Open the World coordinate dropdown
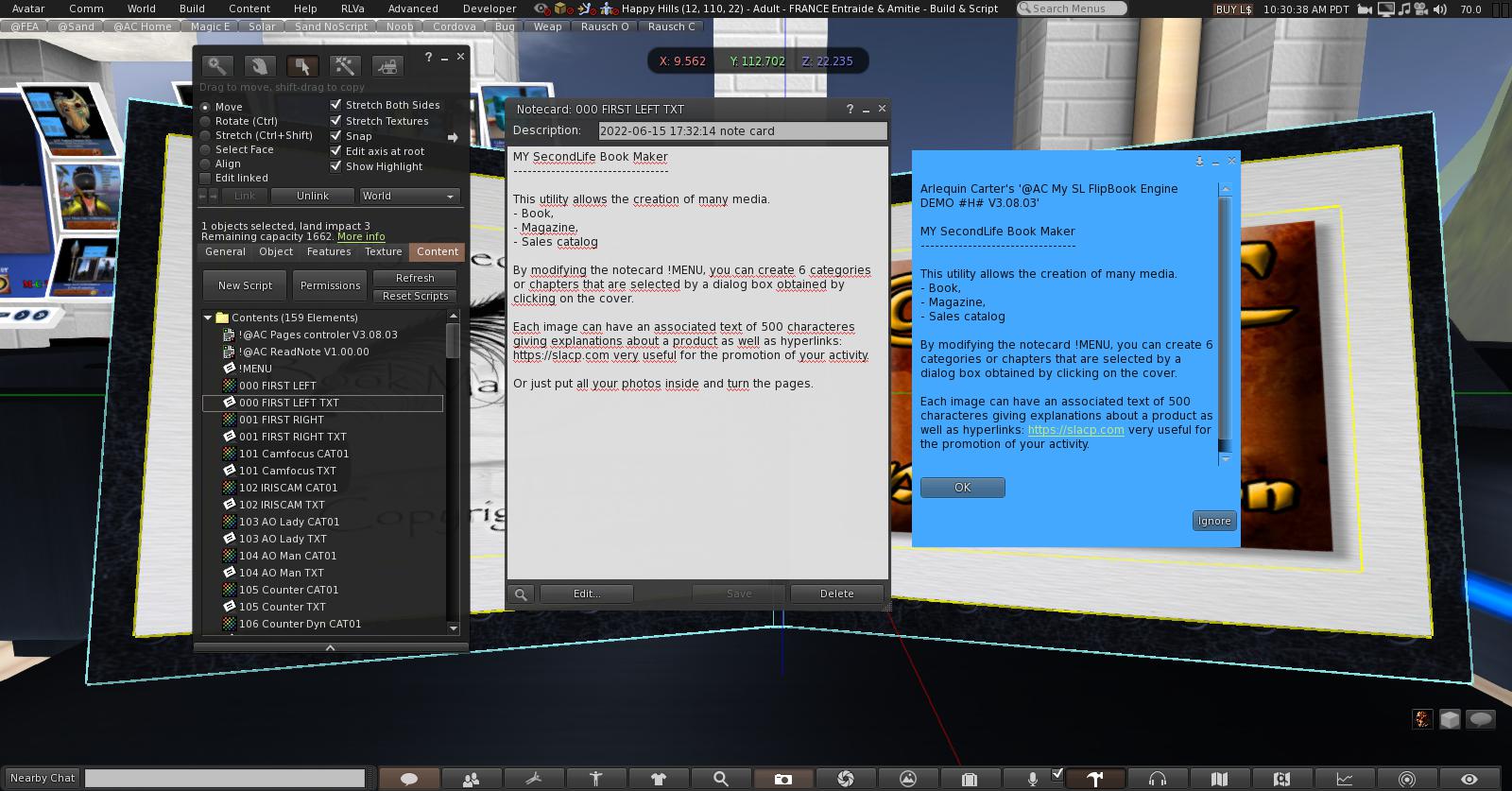This screenshot has width=1512, height=791. coord(409,196)
